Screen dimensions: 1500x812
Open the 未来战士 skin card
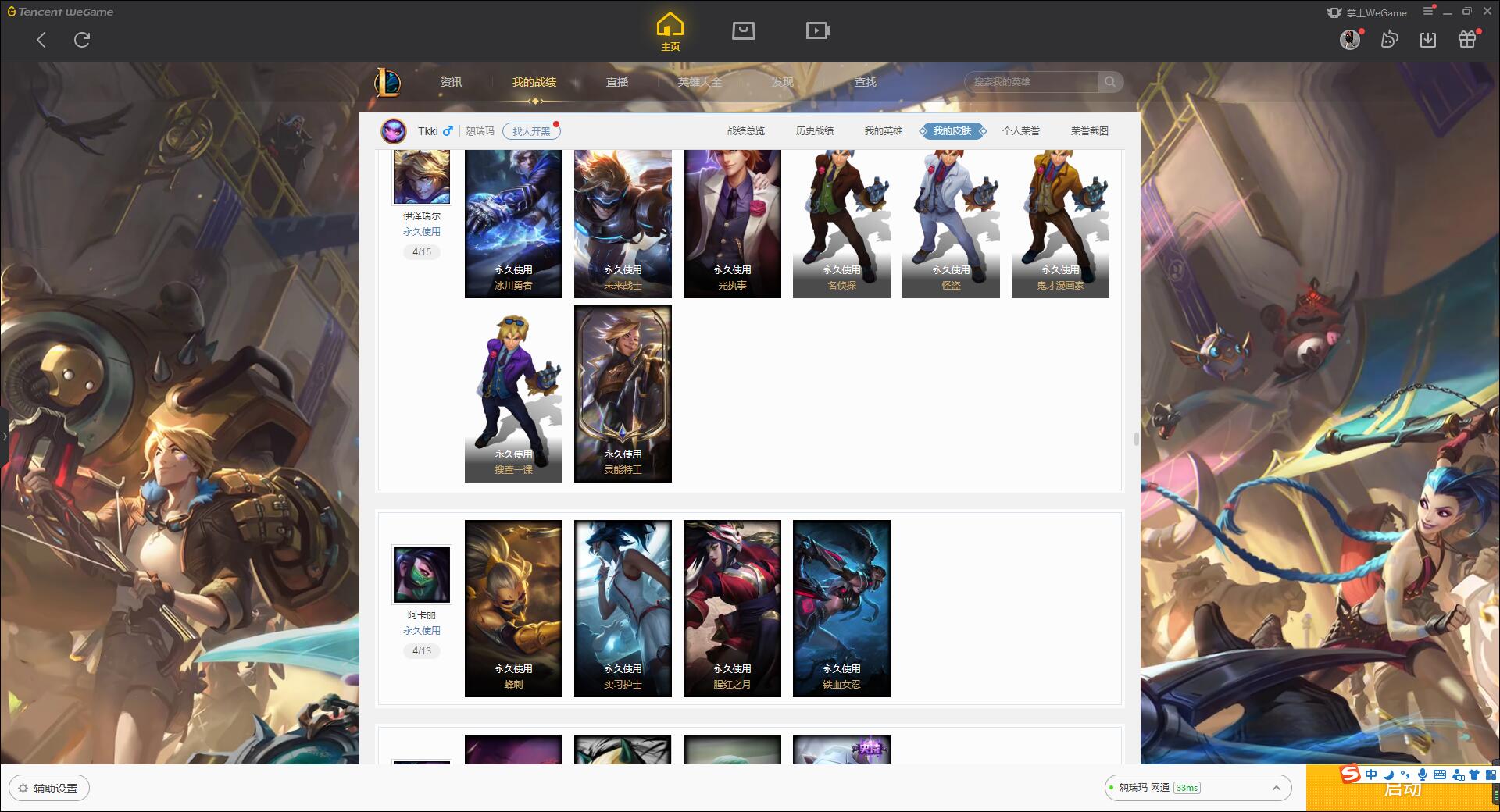(x=623, y=223)
